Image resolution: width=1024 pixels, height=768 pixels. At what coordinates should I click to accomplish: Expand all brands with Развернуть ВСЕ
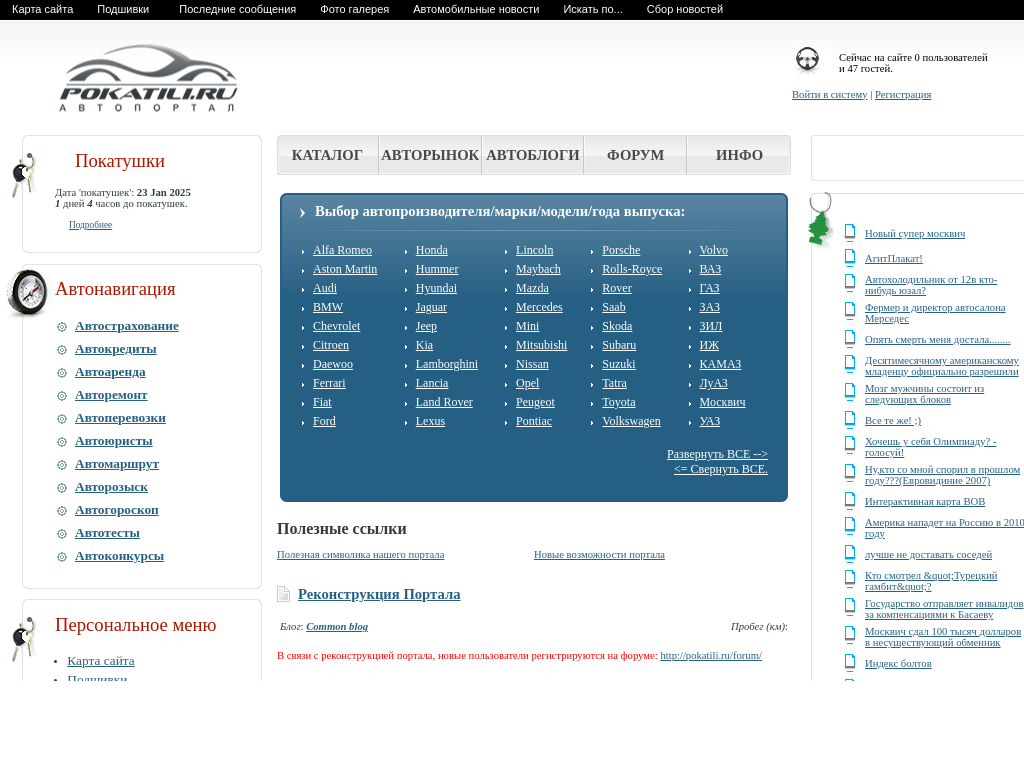[717, 454]
